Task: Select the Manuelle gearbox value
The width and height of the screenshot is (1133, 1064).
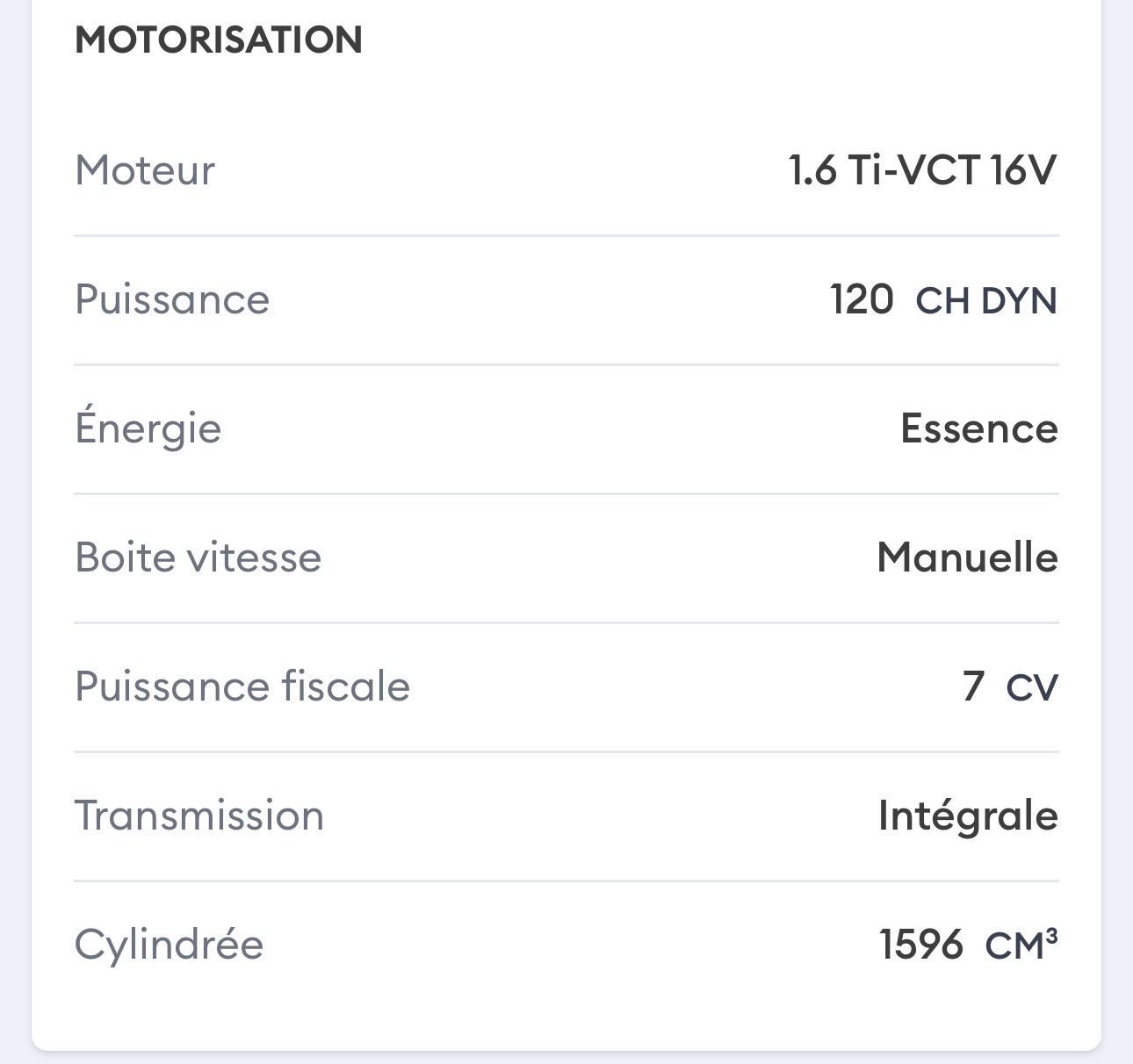Action: (967, 557)
